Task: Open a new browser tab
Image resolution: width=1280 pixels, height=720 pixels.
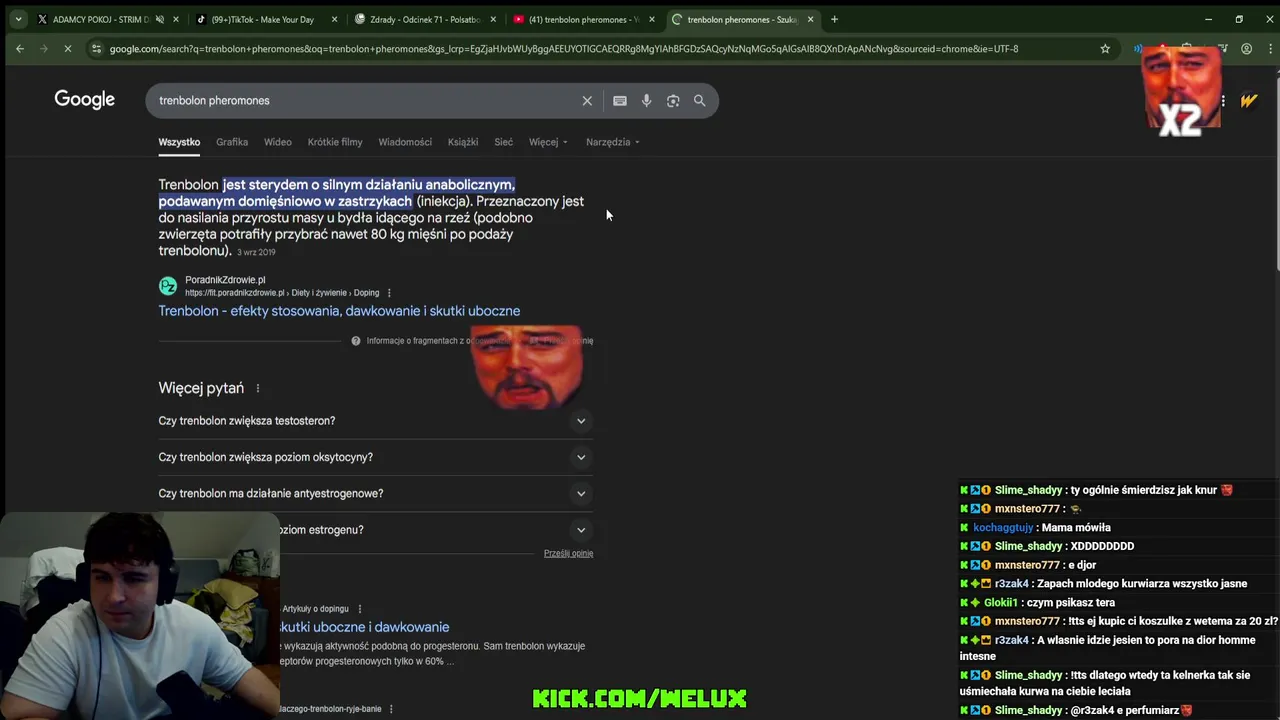Action: pos(834,19)
